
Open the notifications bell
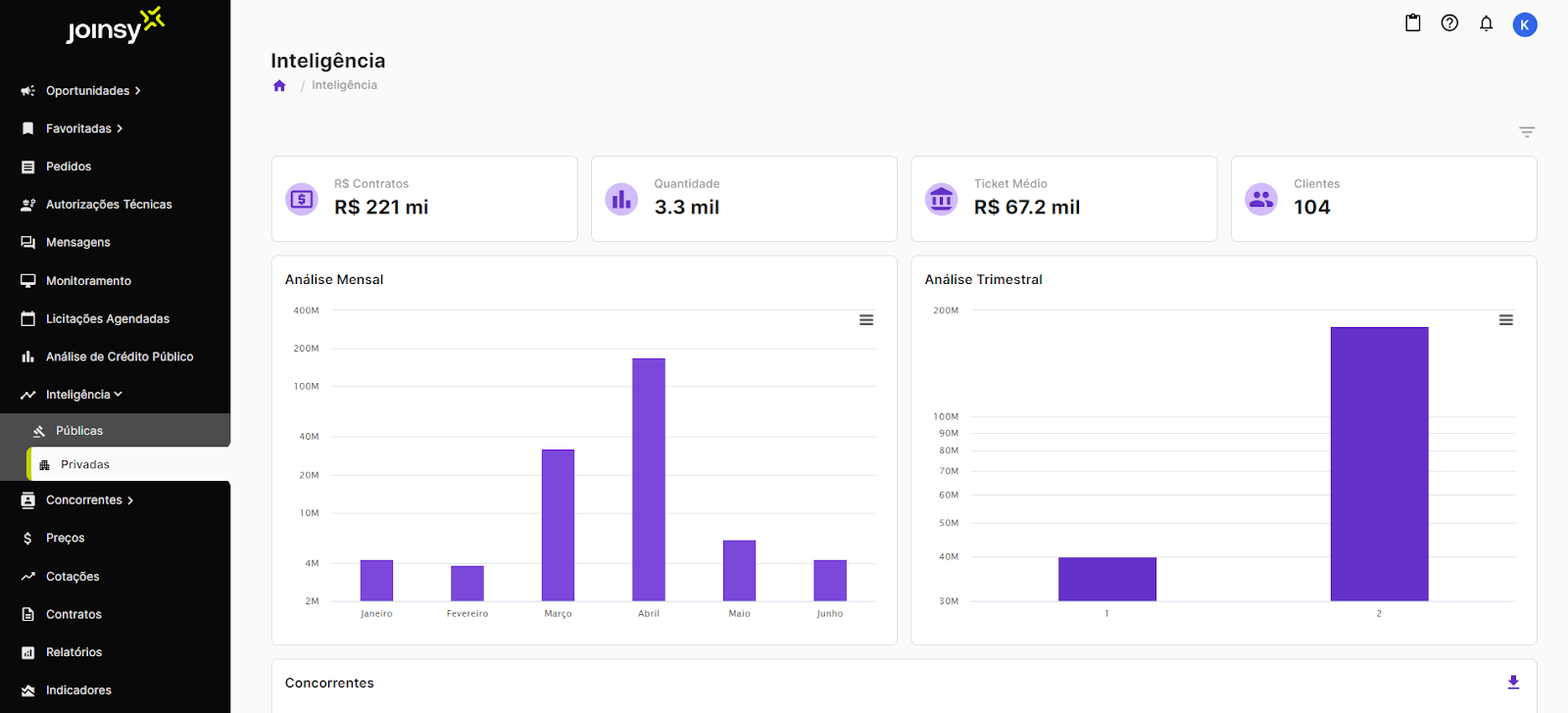(1486, 24)
